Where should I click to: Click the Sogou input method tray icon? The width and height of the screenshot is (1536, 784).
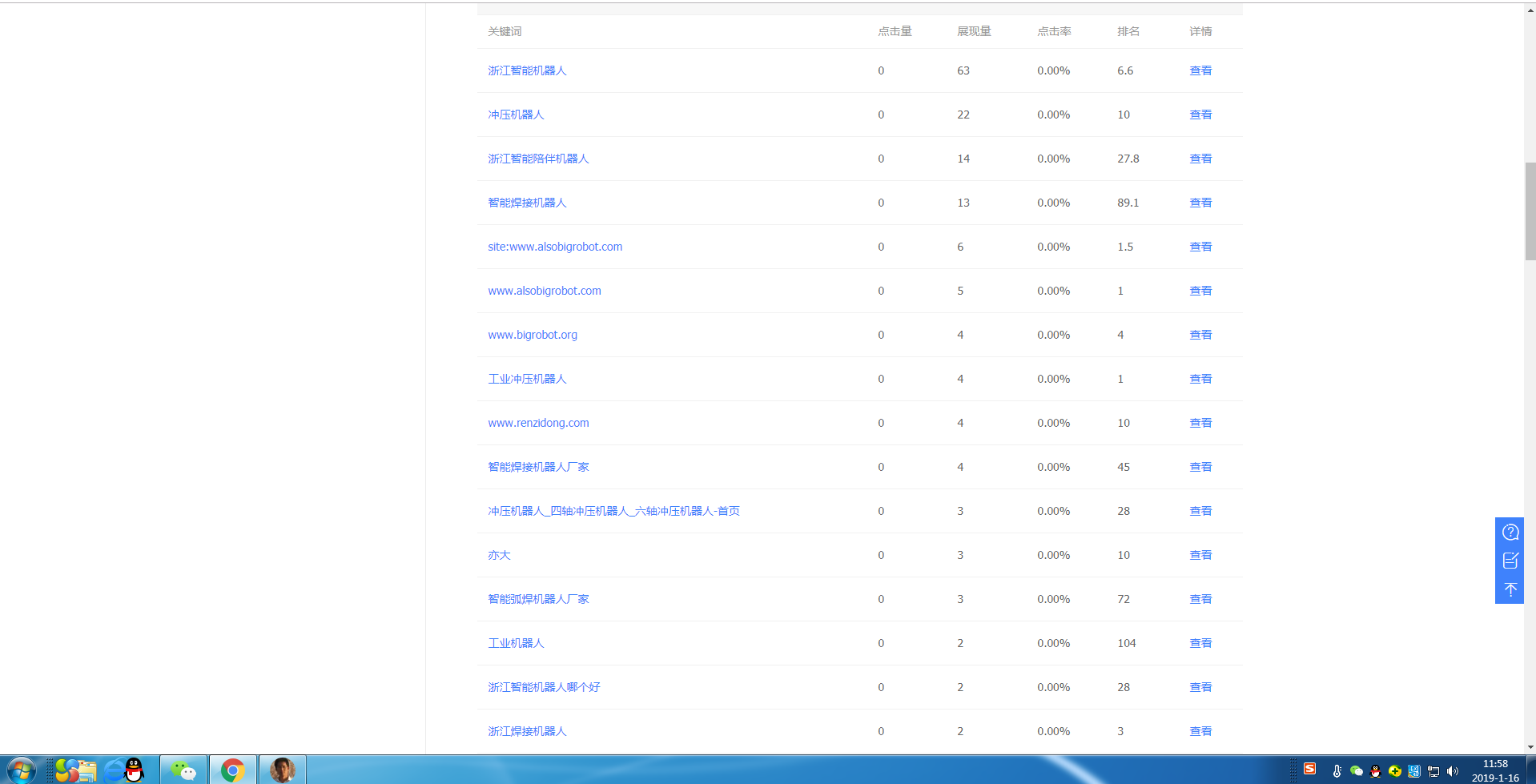[x=1310, y=769]
